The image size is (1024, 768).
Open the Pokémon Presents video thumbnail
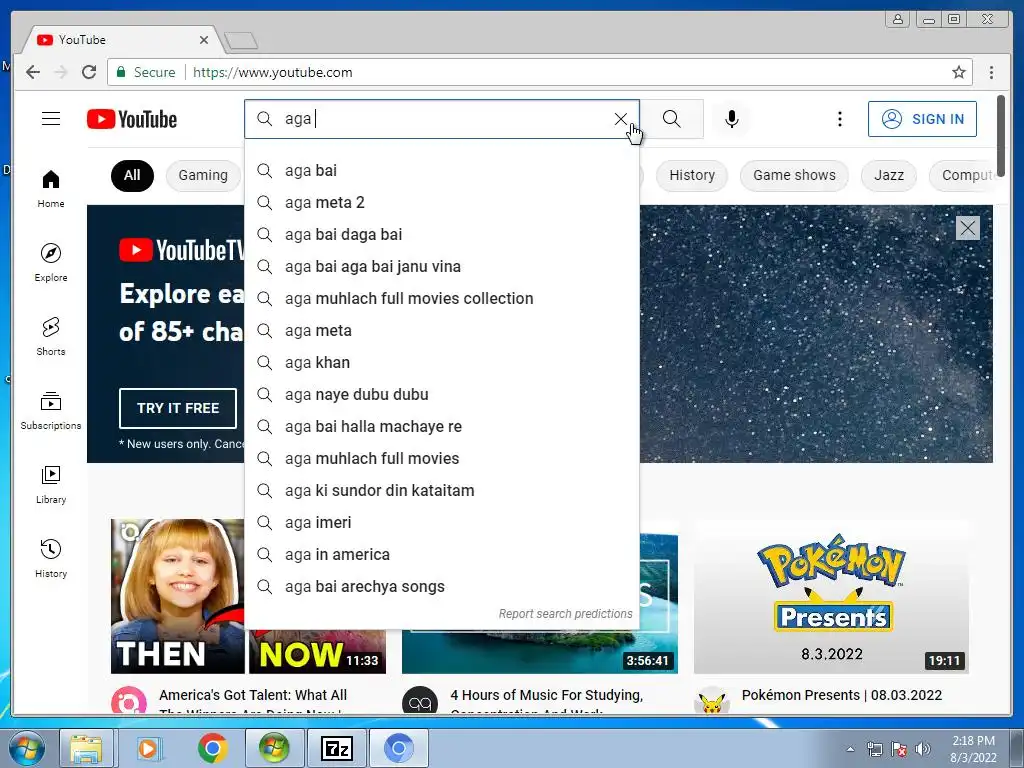(x=831, y=596)
